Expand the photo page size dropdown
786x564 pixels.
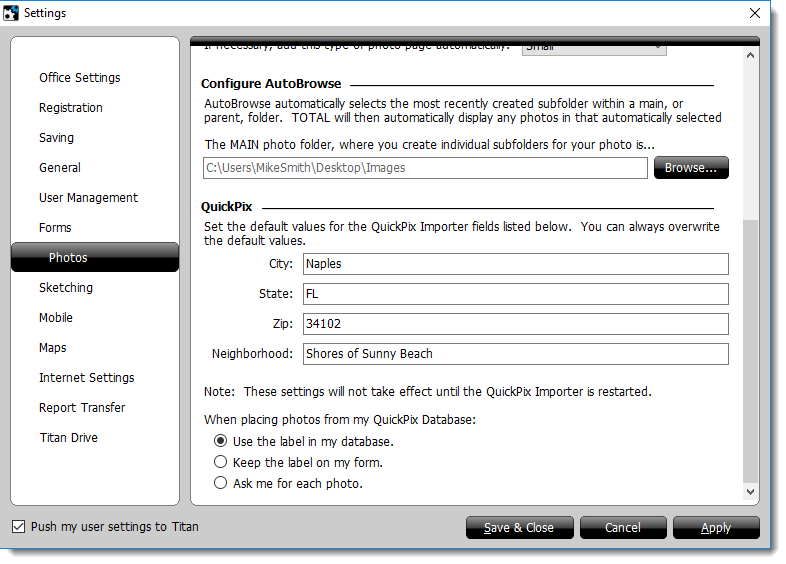(x=594, y=47)
